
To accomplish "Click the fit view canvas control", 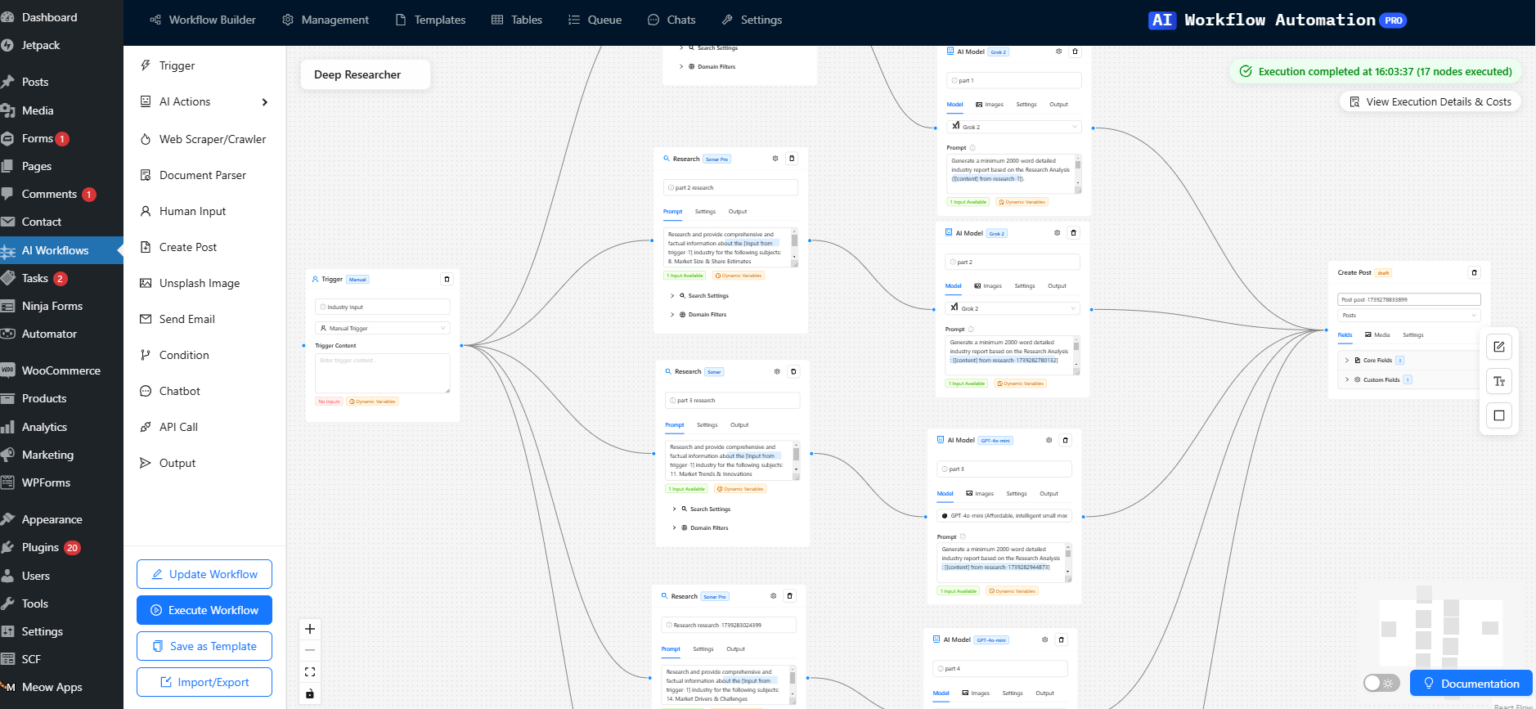I will coord(310,672).
